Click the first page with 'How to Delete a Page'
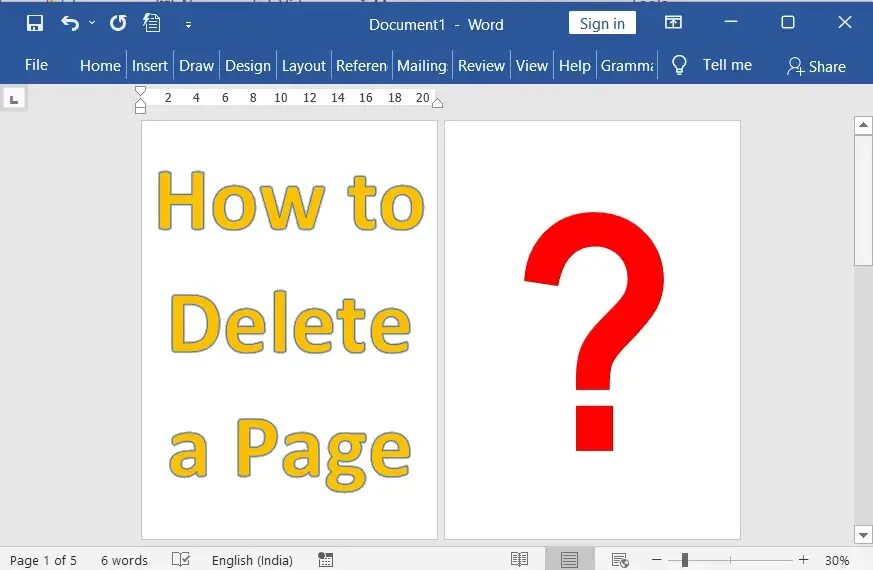The width and height of the screenshot is (873, 570). click(x=290, y=330)
